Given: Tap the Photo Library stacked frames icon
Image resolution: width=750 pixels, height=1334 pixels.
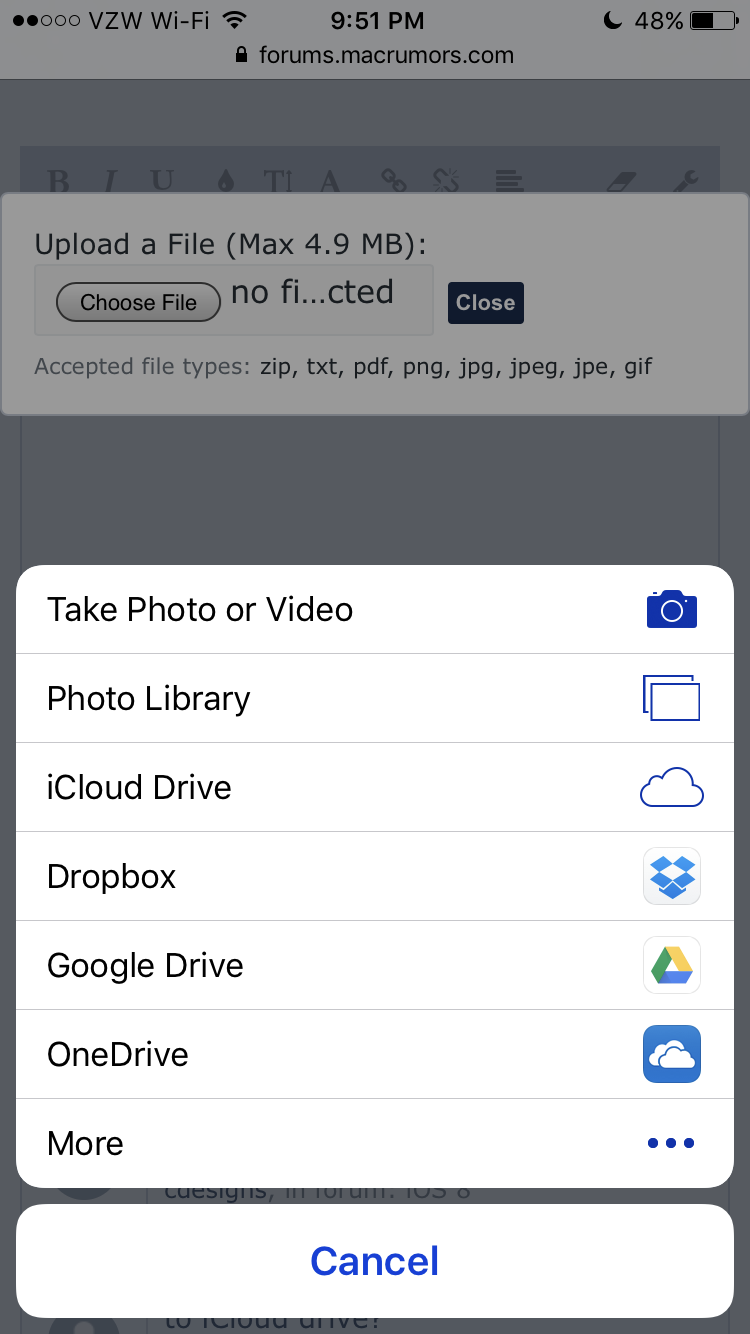Looking at the screenshot, I should coord(671,698).
